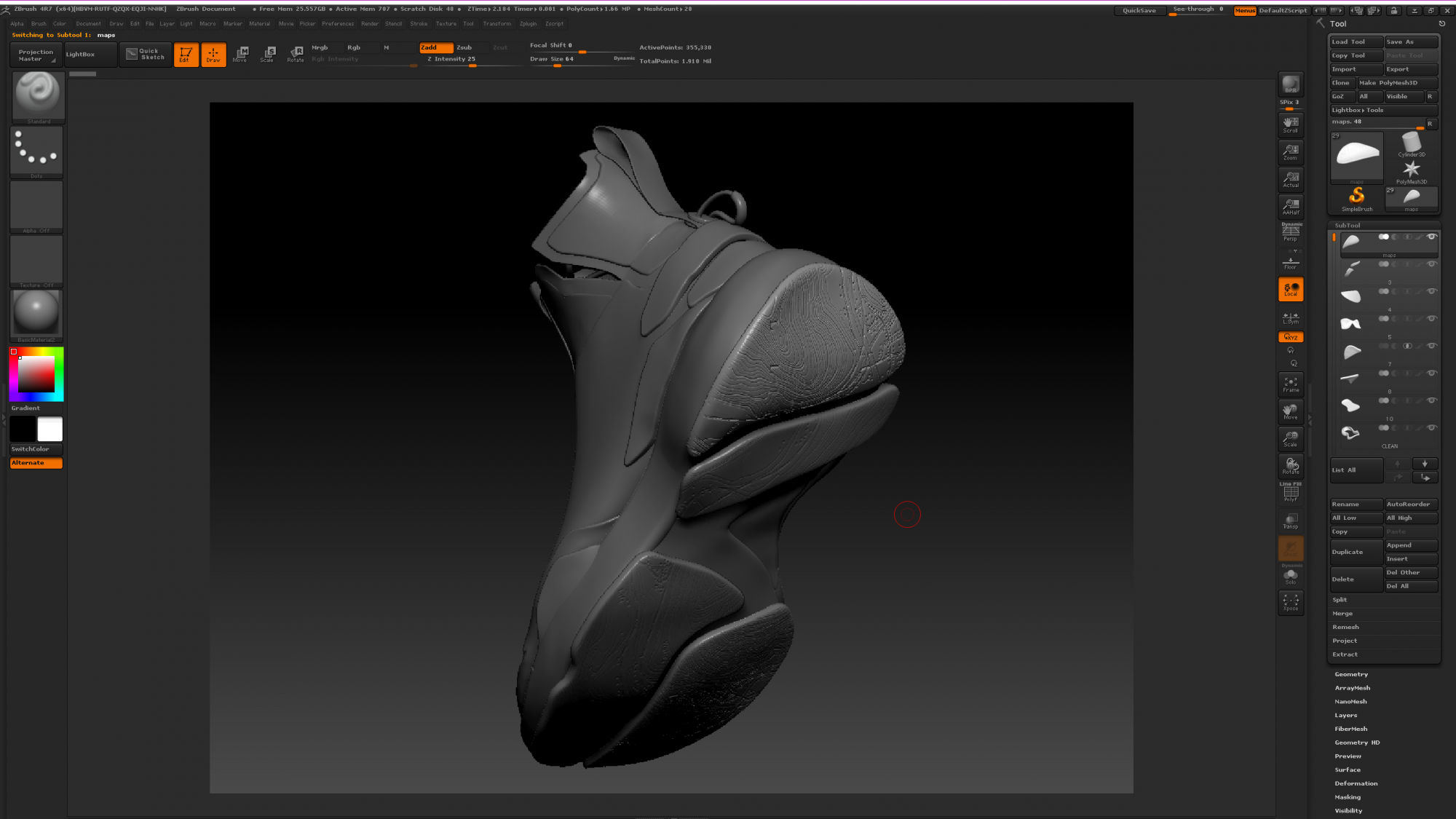Toggle the Persp perspective button

click(1290, 233)
